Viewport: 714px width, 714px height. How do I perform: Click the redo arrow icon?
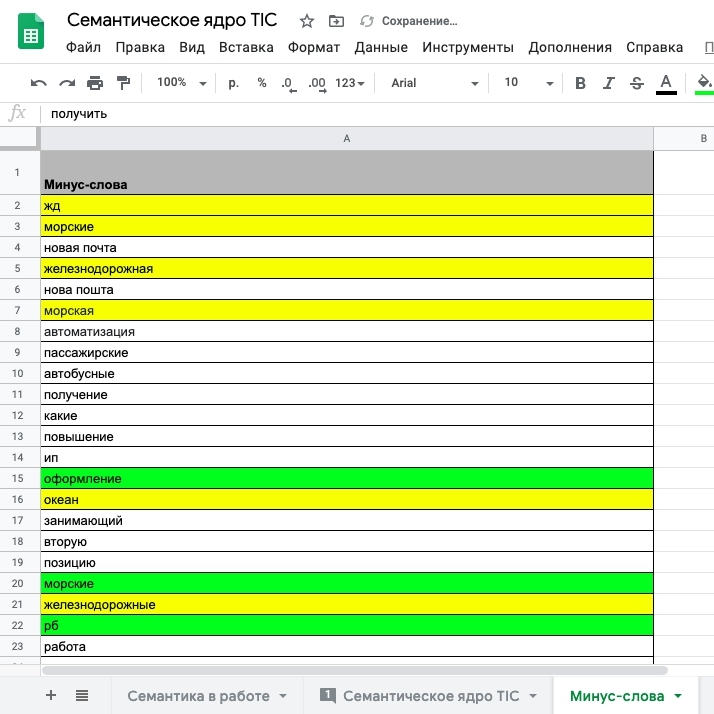click(x=67, y=83)
